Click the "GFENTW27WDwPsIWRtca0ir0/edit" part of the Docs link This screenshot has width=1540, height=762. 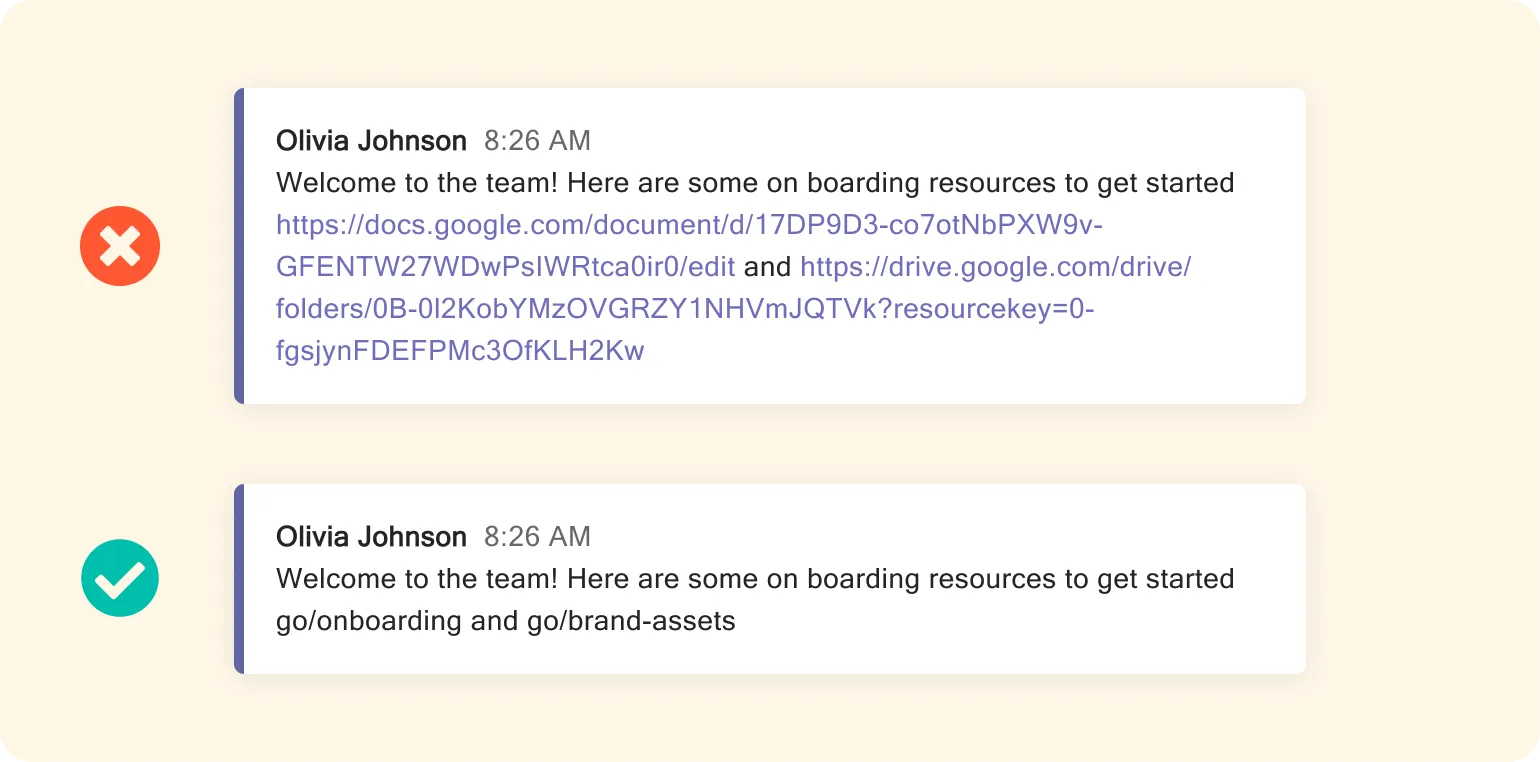[x=505, y=267]
